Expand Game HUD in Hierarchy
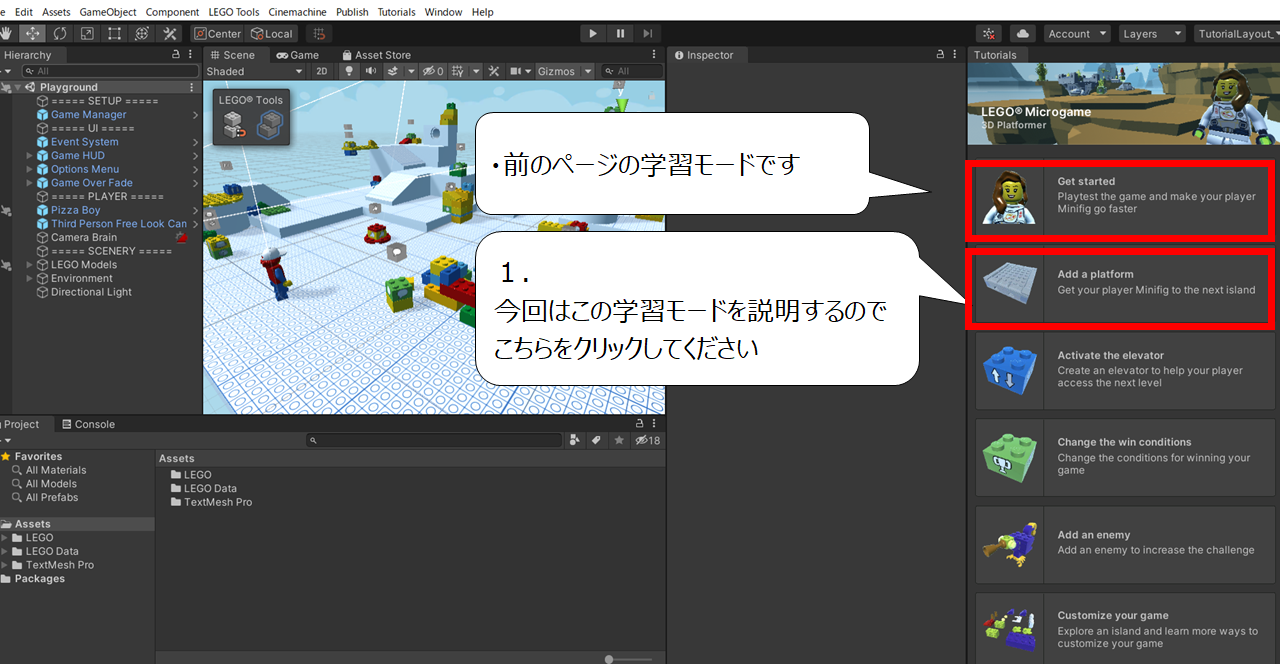The image size is (1280, 664). click(x=29, y=156)
